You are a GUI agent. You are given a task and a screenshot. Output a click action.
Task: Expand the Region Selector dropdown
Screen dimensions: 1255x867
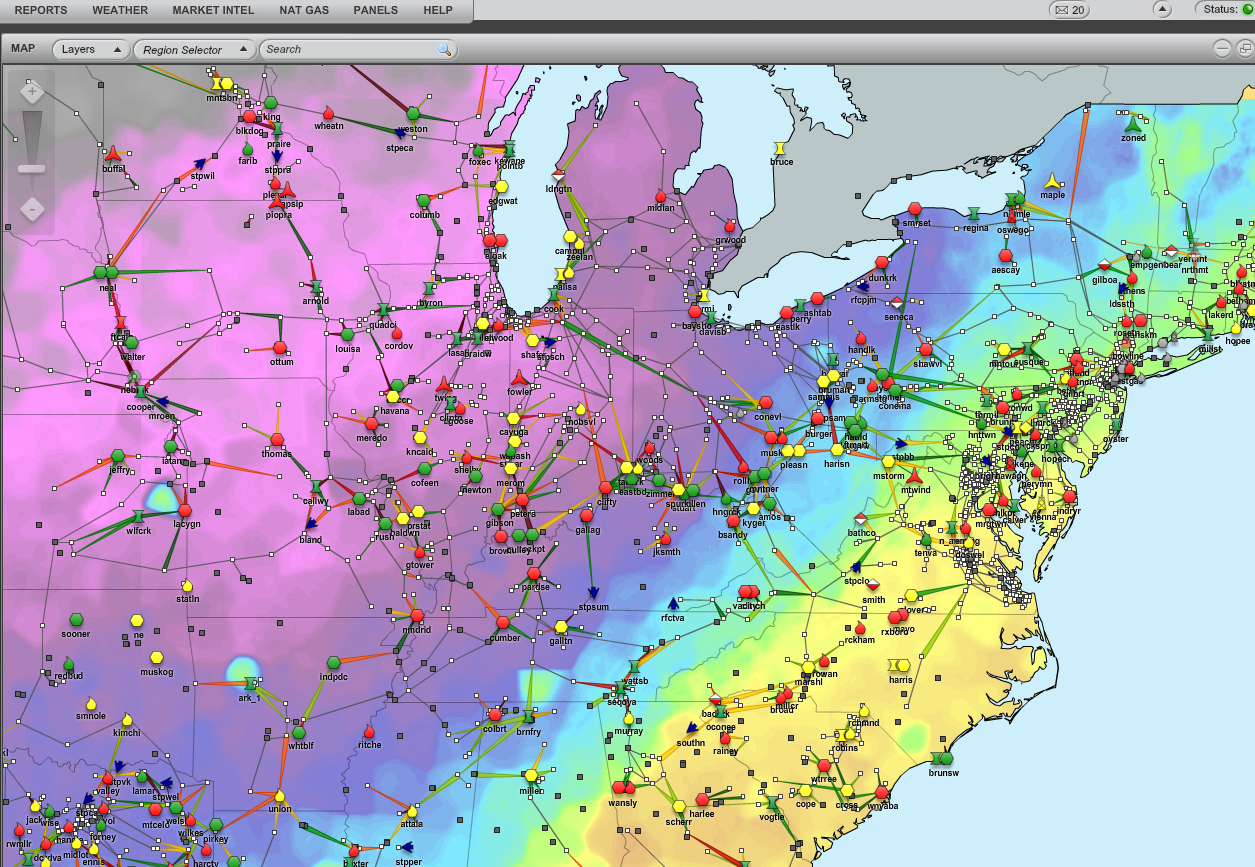click(x=195, y=49)
